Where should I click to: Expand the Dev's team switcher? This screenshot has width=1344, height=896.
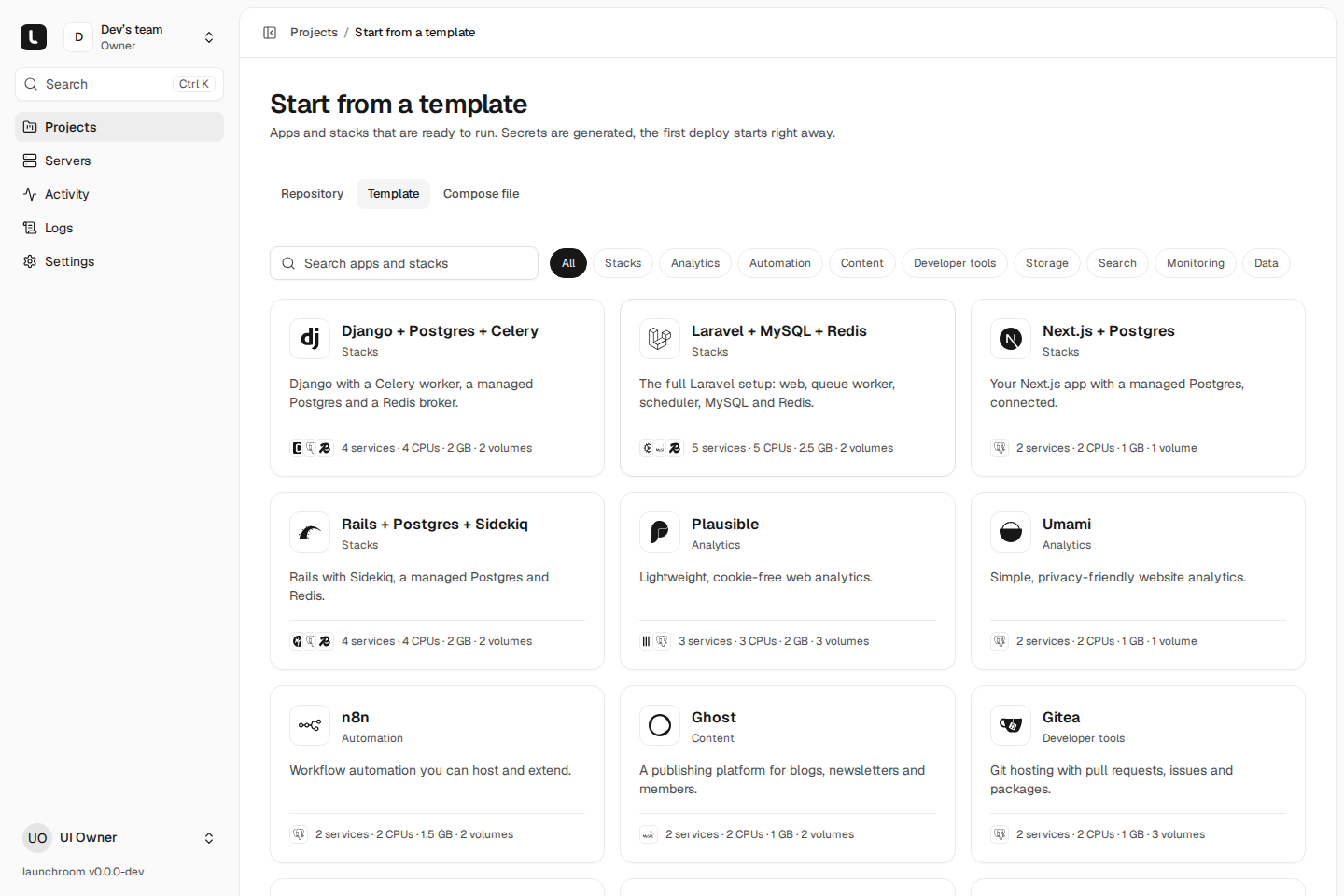(209, 37)
